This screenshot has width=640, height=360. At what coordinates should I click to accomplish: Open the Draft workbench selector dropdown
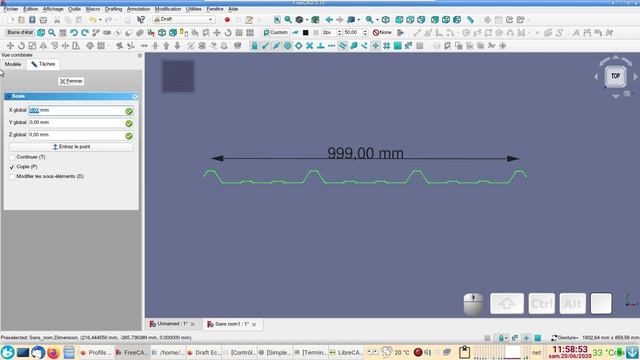coord(184,19)
